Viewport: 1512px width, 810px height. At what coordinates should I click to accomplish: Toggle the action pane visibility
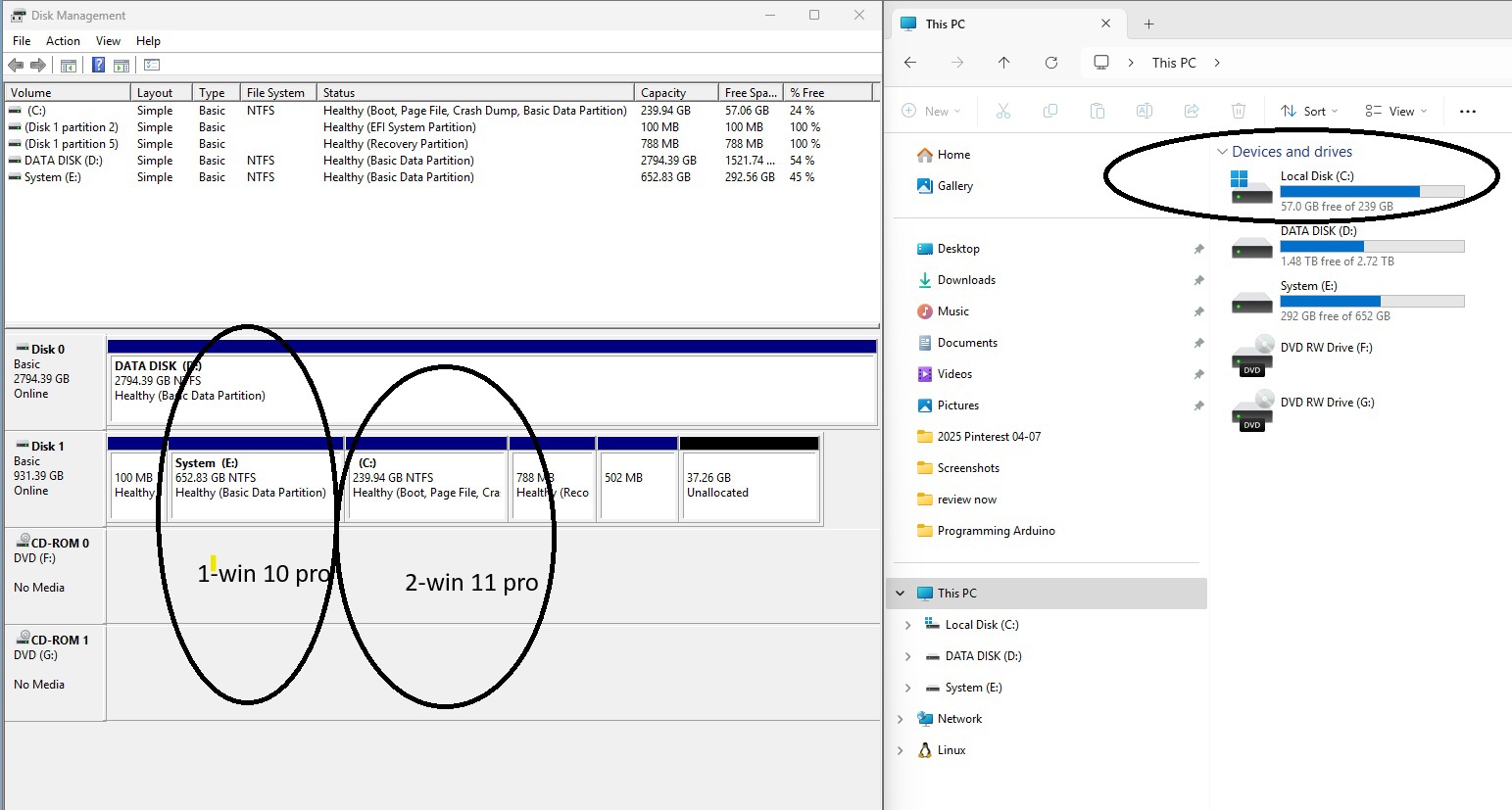pyautogui.click(x=121, y=65)
